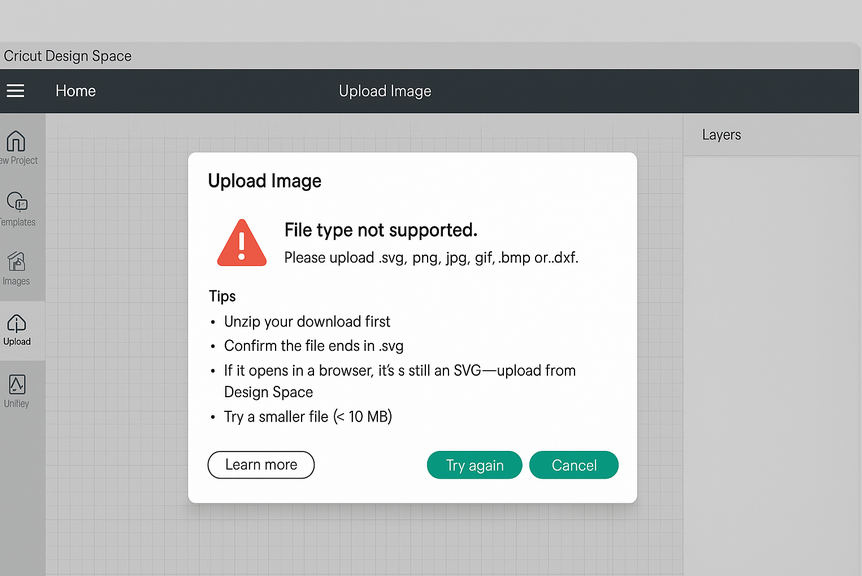Click the Tips heading in dialog
This screenshot has height=576, width=862.
click(222, 296)
